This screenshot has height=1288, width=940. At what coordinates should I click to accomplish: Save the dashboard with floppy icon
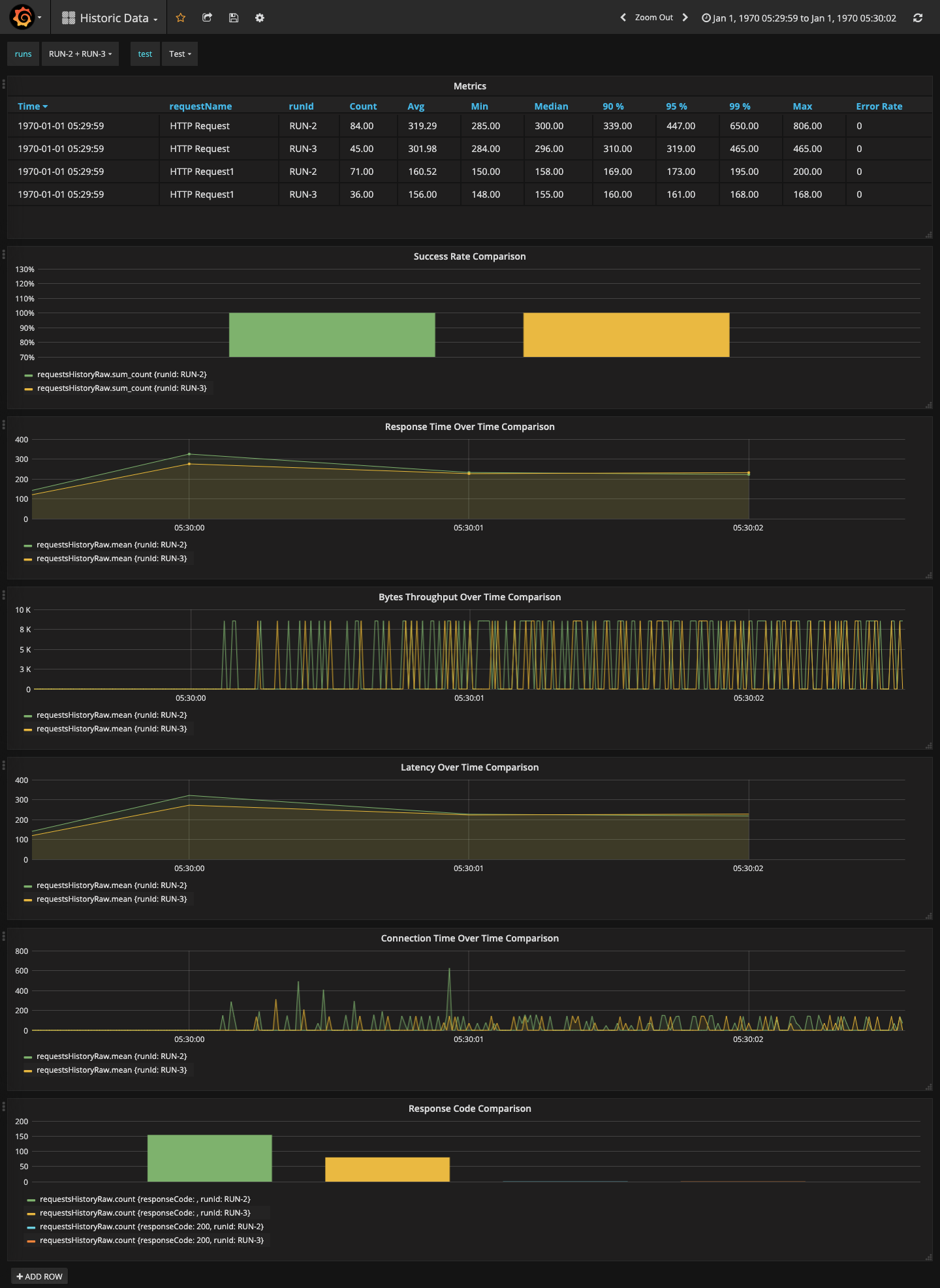[234, 18]
